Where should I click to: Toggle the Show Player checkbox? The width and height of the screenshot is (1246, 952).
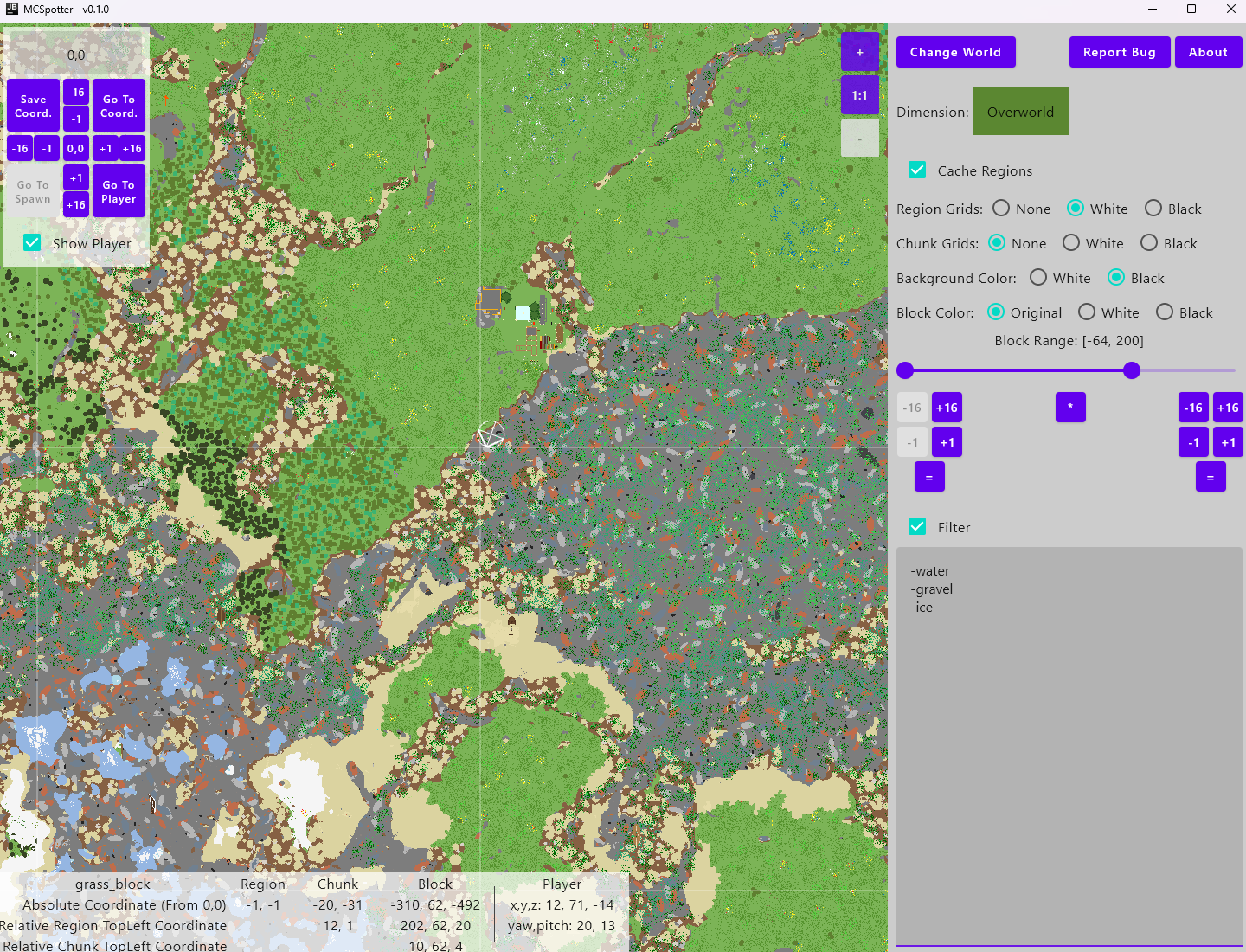click(x=32, y=242)
